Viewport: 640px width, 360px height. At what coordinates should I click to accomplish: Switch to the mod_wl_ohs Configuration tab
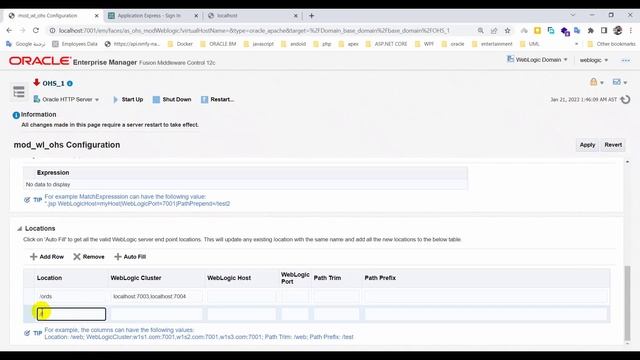47,16
